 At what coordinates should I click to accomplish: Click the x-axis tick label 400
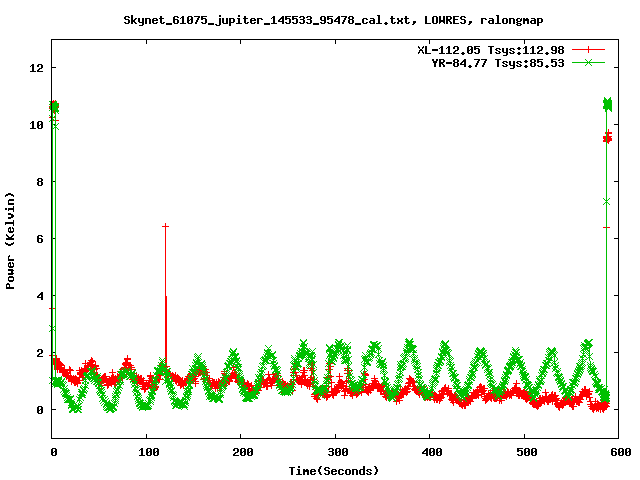(x=430, y=453)
